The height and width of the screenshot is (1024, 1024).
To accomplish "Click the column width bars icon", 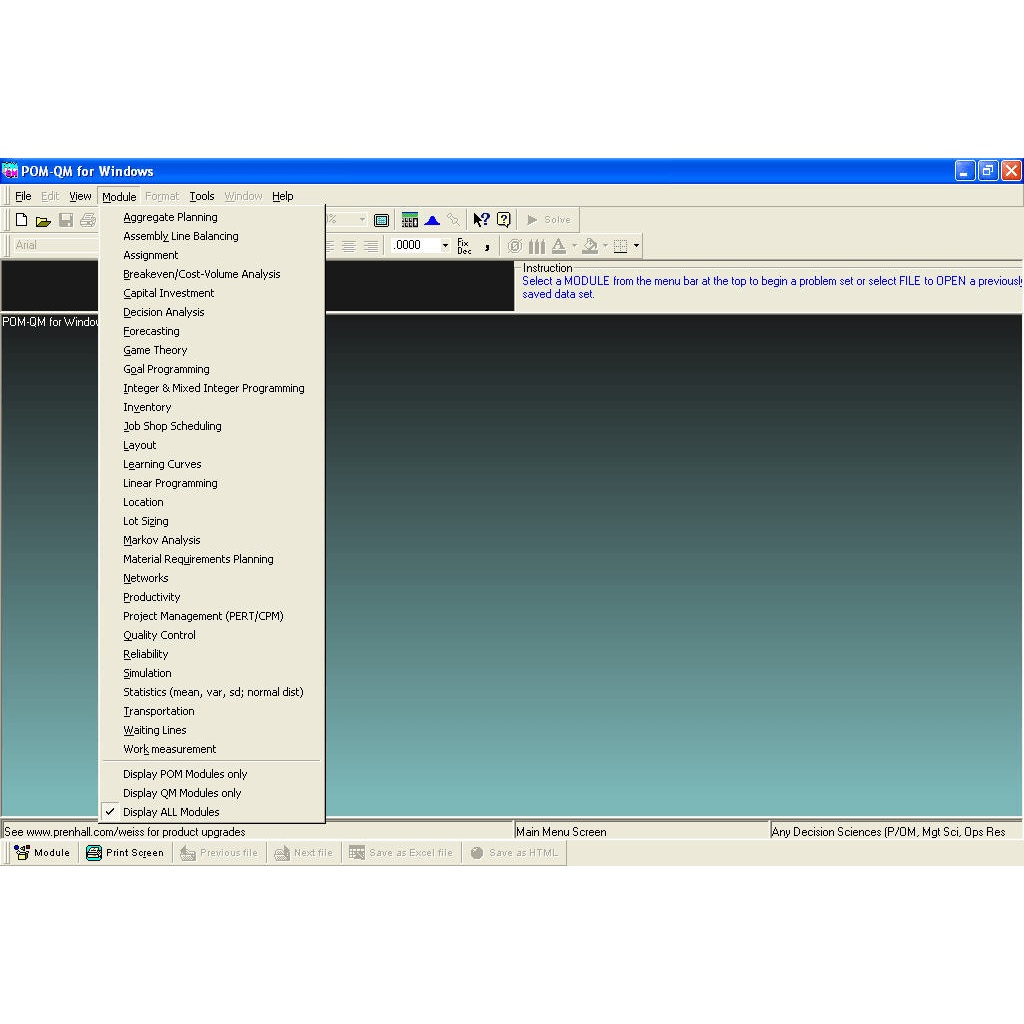I will pyautogui.click(x=537, y=246).
